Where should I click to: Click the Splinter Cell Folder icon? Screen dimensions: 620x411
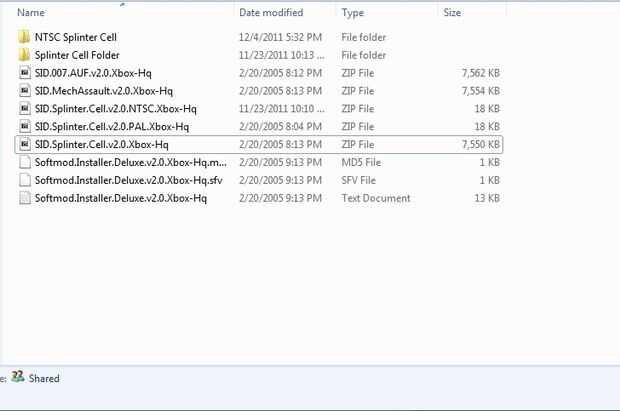click(x=25, y=55)
